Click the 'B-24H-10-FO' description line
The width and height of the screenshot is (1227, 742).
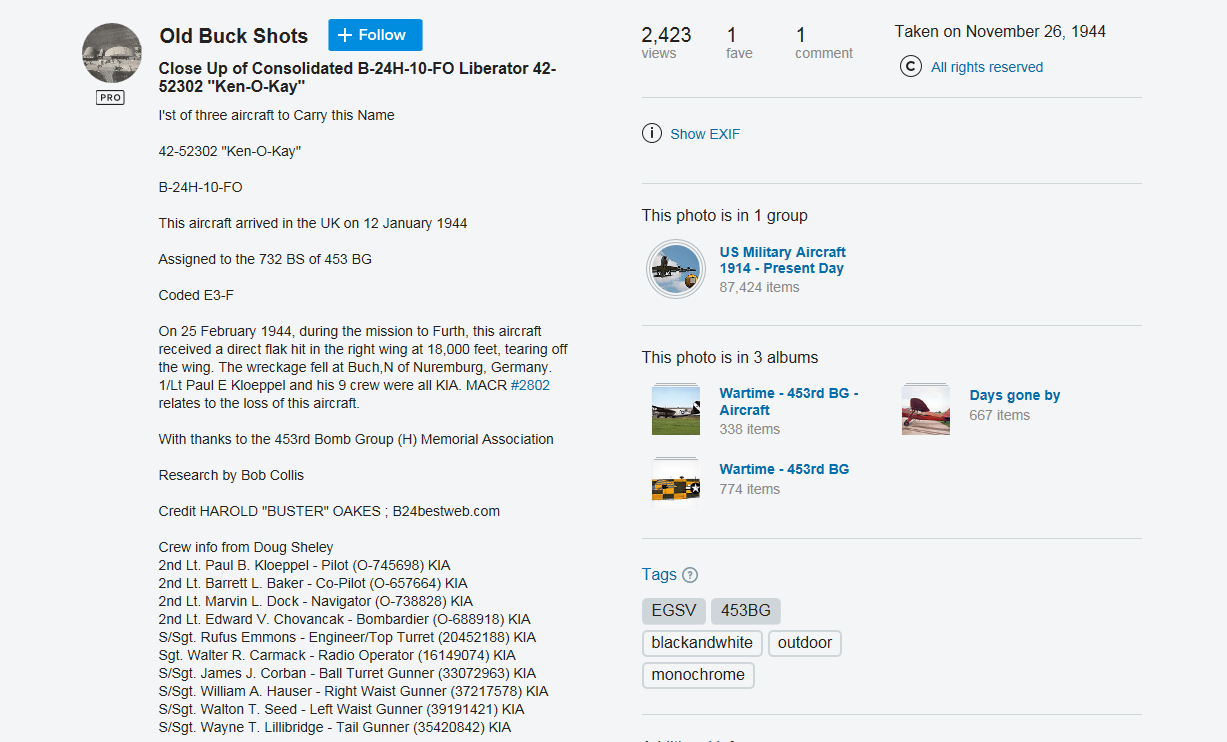click(200, 187)
